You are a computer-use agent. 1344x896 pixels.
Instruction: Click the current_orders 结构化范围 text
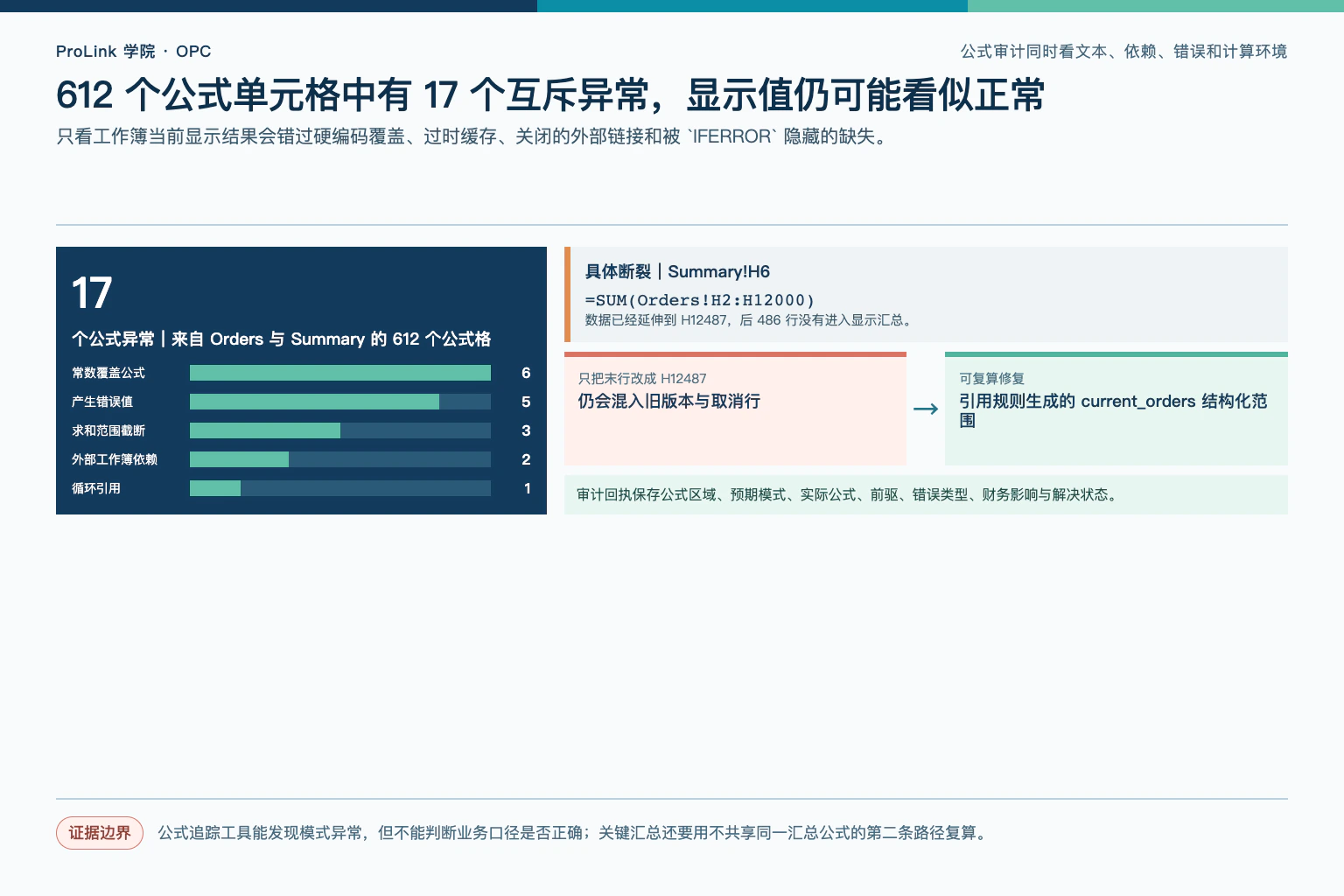(1113, 410)
